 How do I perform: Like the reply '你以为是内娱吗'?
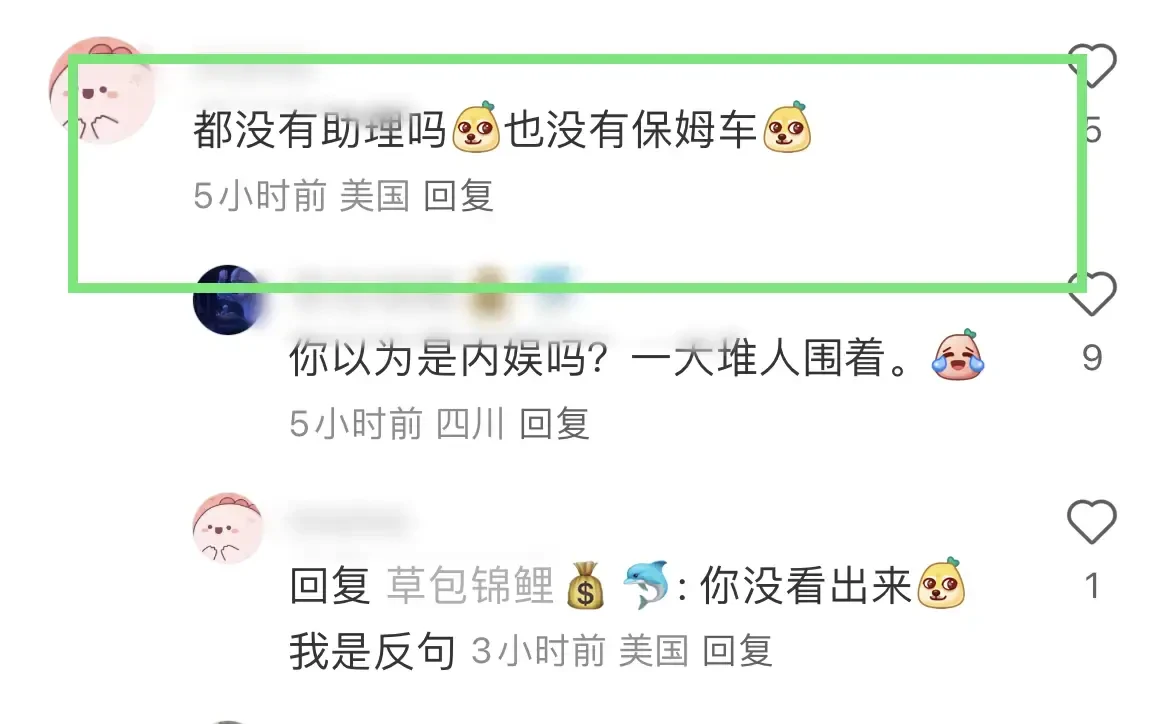[x=1092, y=293]
